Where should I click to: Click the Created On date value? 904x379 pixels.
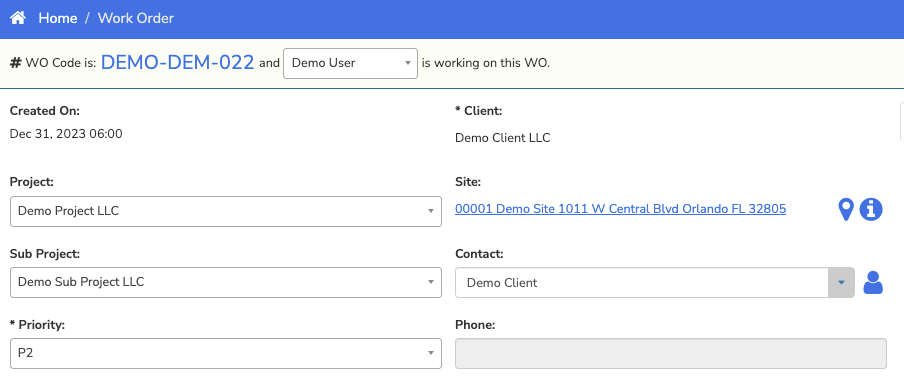pyautogui.click(x=66, y=134)
